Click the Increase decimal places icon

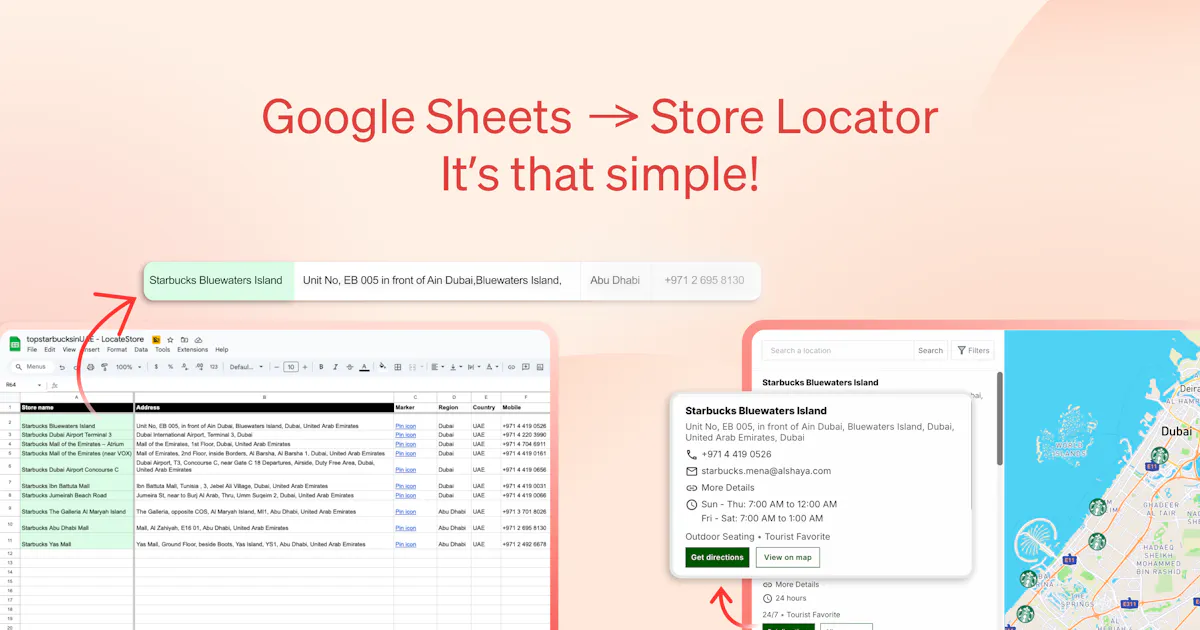pos(199,367)
